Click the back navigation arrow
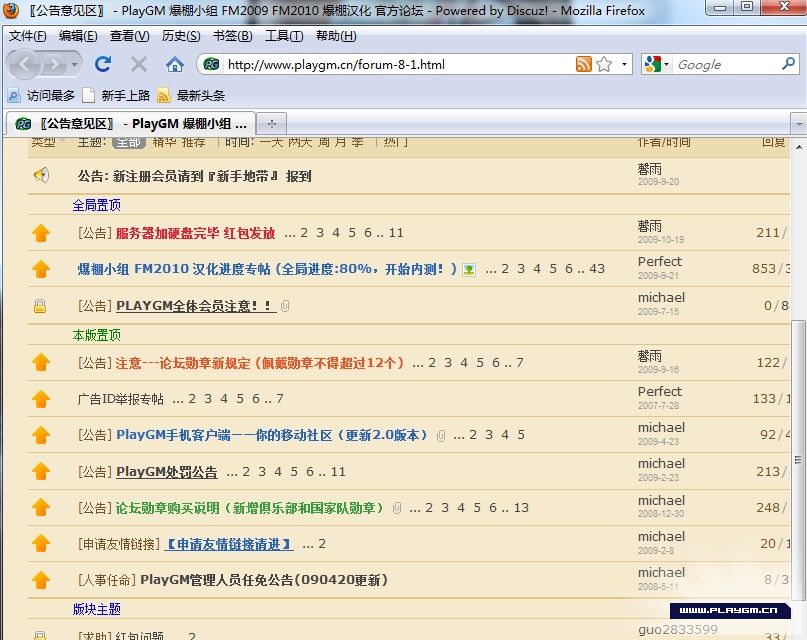807x640 pixels. pos(27,64)
